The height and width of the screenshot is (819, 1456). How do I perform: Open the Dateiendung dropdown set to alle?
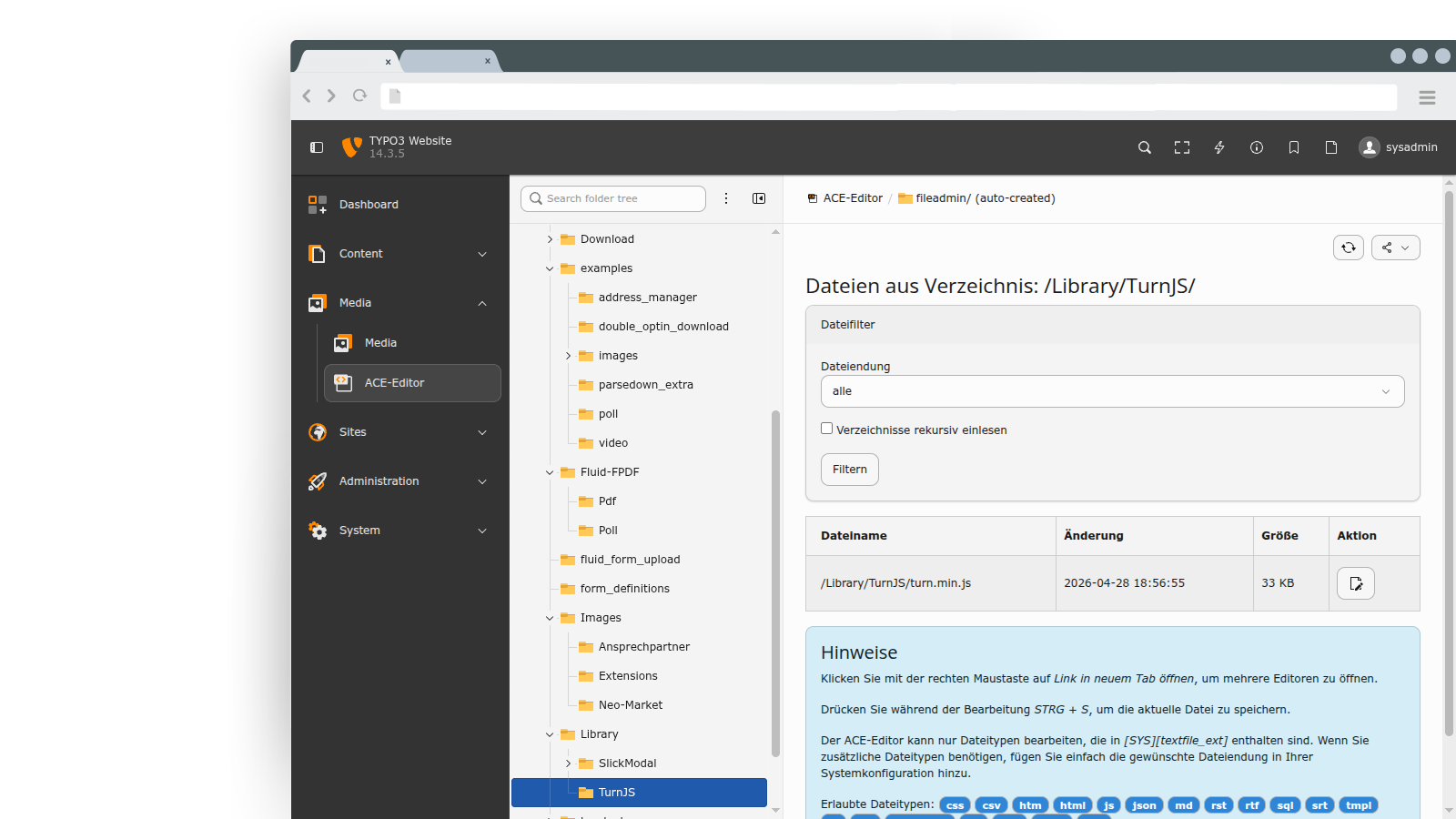(x=1112, y=391)
